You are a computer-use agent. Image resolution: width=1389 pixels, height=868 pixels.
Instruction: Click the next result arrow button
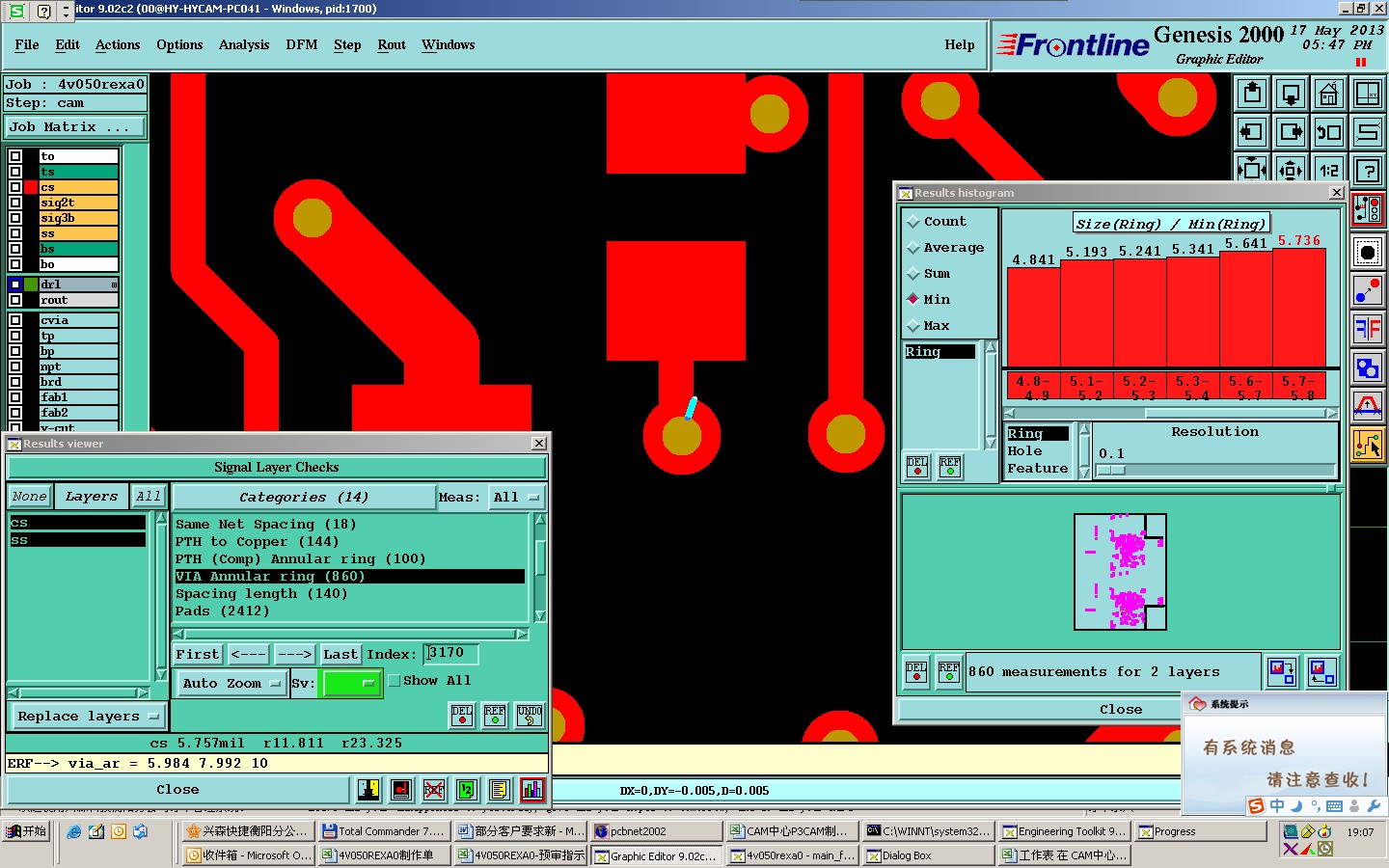[294, 654]
